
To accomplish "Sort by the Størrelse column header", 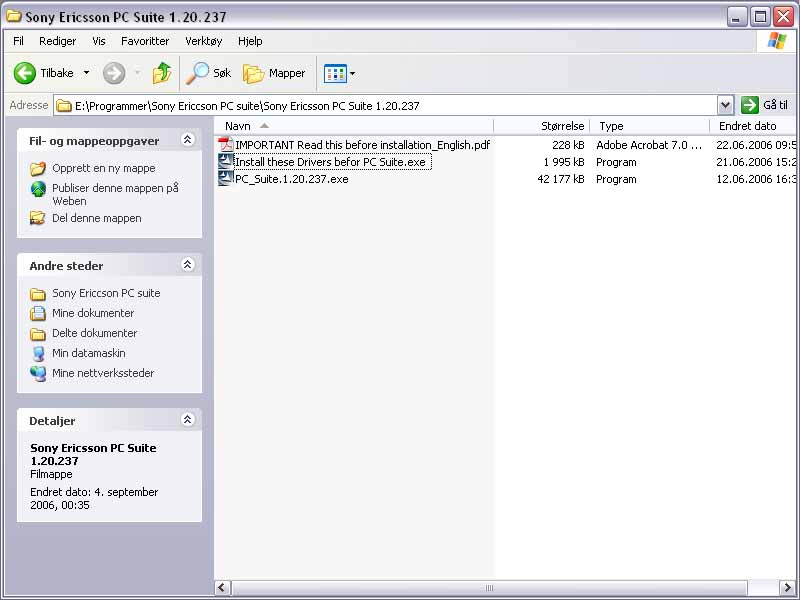I will [542, 126].
